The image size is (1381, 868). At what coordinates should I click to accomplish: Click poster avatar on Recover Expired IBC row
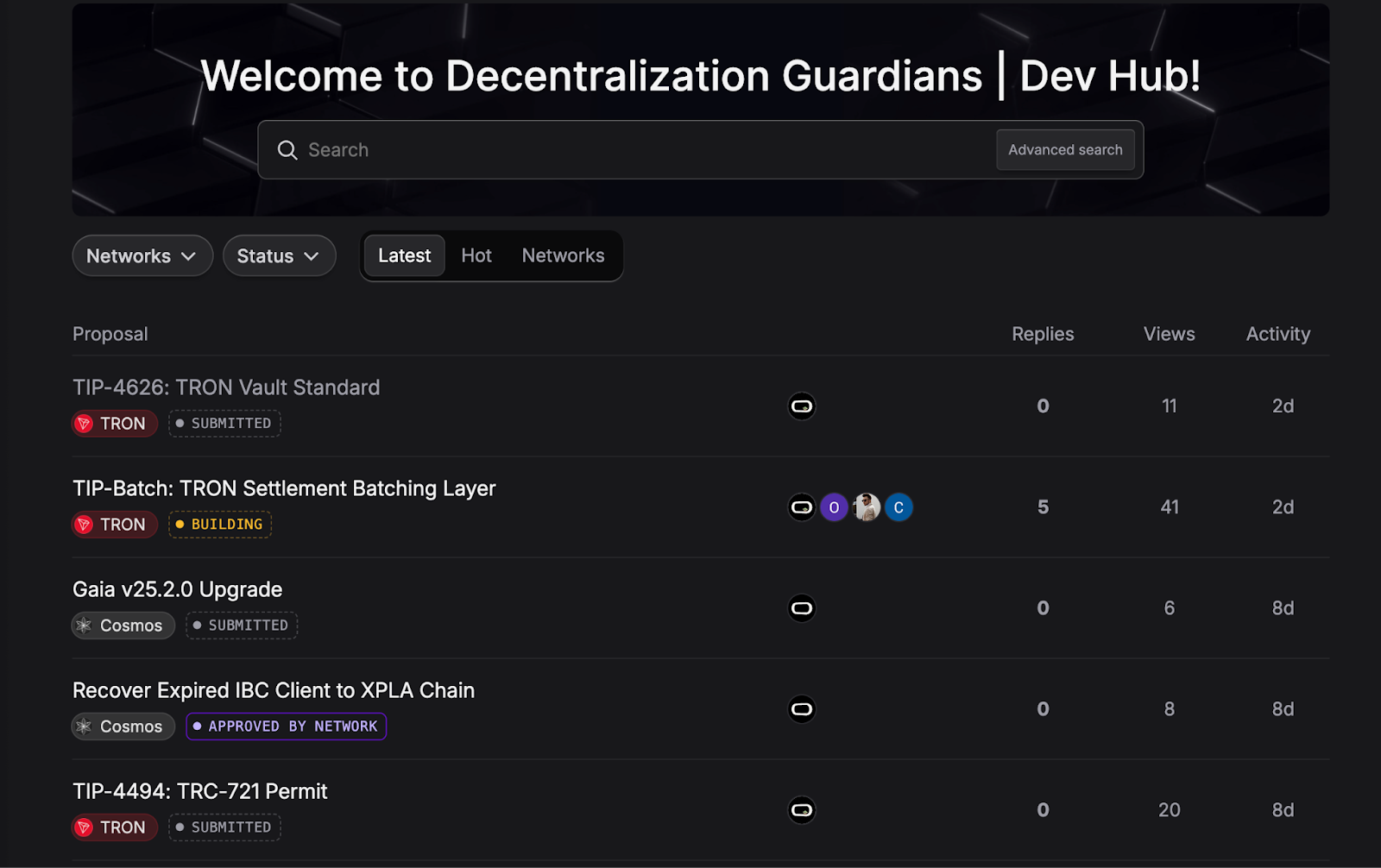pyautogui.click(x=802, y=709)
